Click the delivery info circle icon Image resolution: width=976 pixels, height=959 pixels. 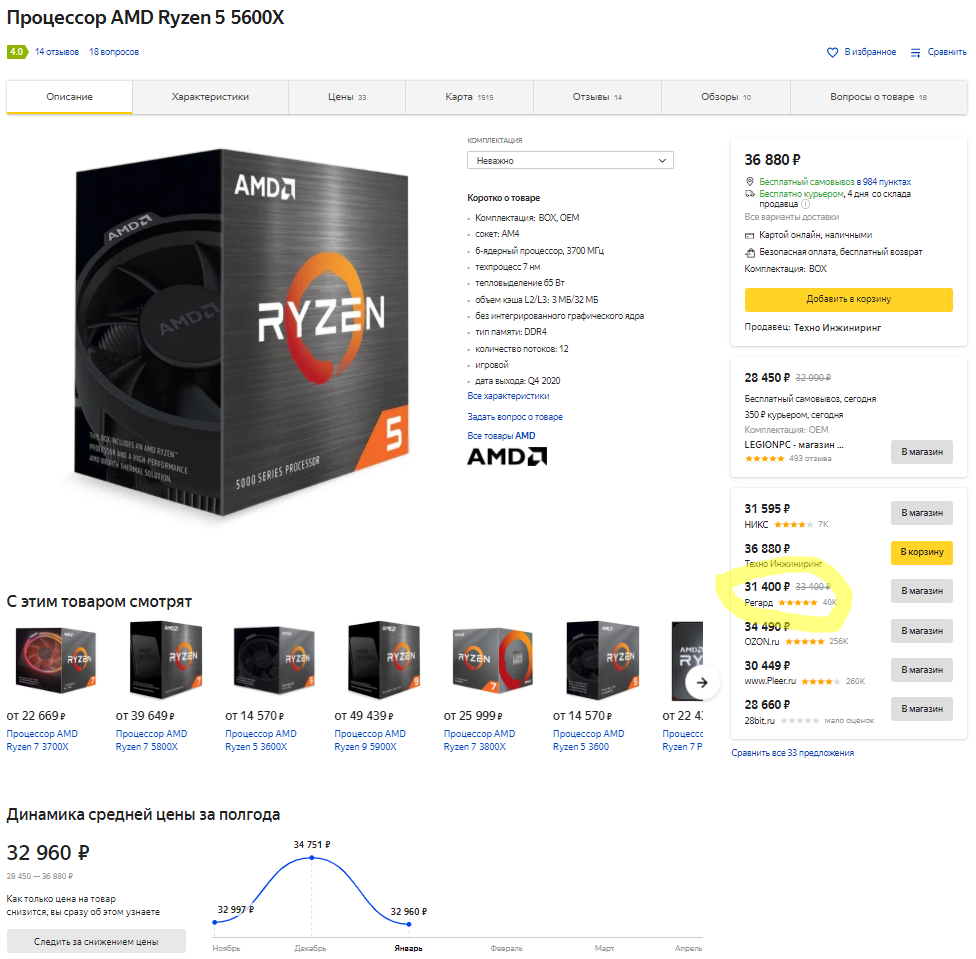(x=805, y=204)
